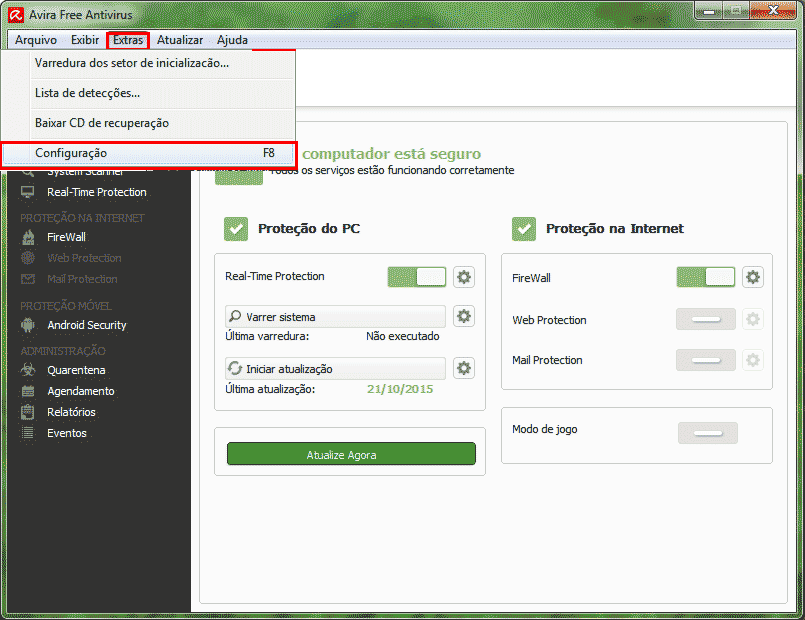
Task: Click the Varrer sistema button
Action: [x=335, y=317]
